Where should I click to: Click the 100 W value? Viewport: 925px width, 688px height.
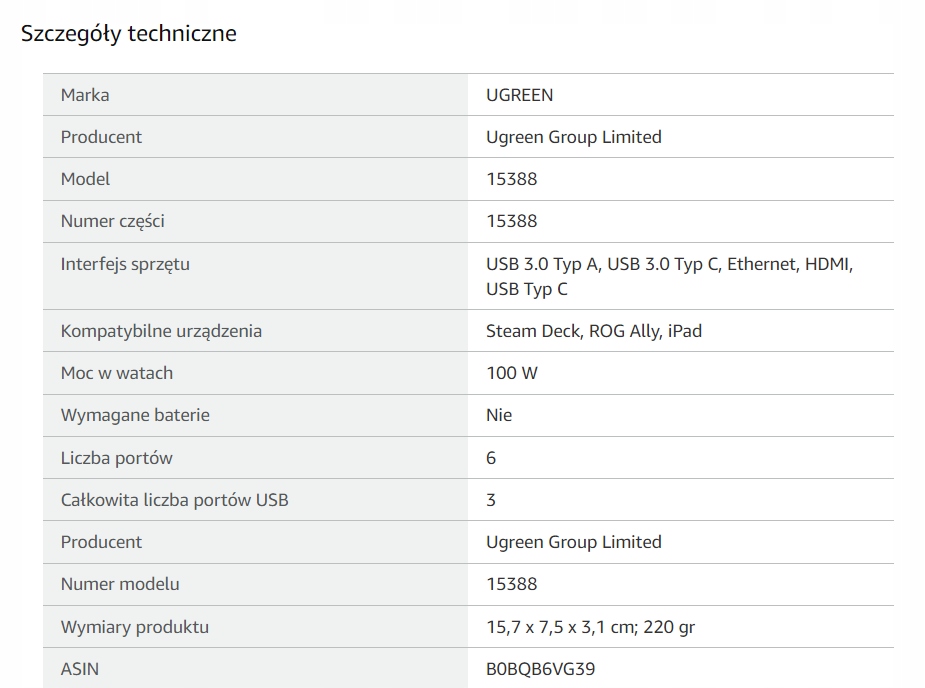[x=511, y=373]
